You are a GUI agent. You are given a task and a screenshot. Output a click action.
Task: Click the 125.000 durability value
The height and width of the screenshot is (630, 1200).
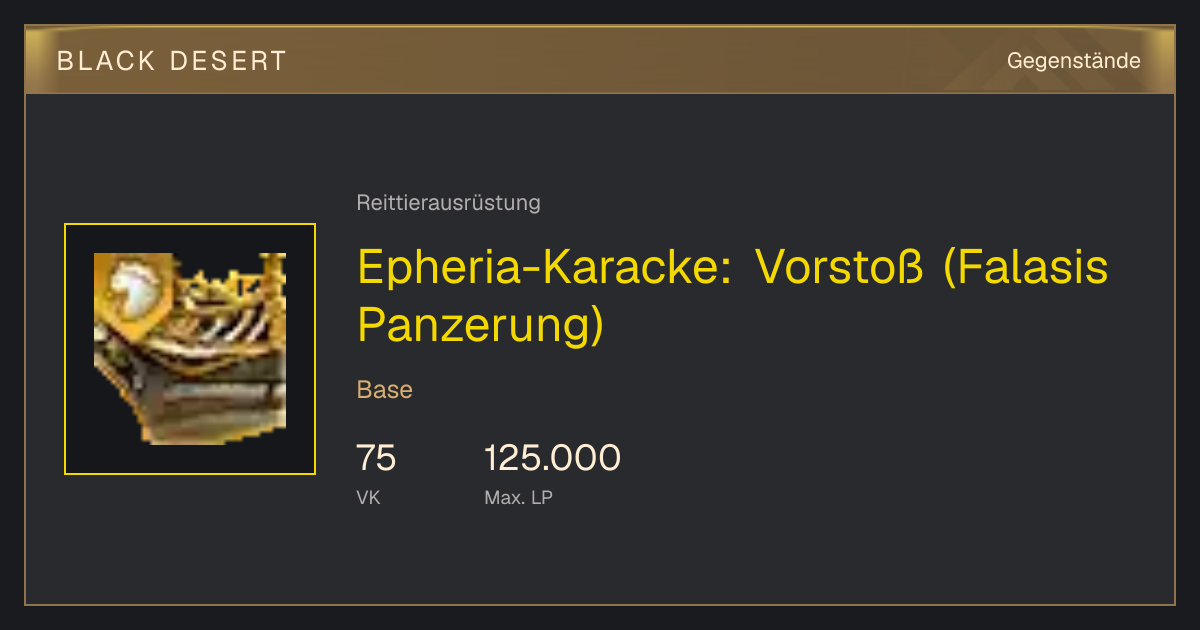pyautogui.click(x=552, y=459)
